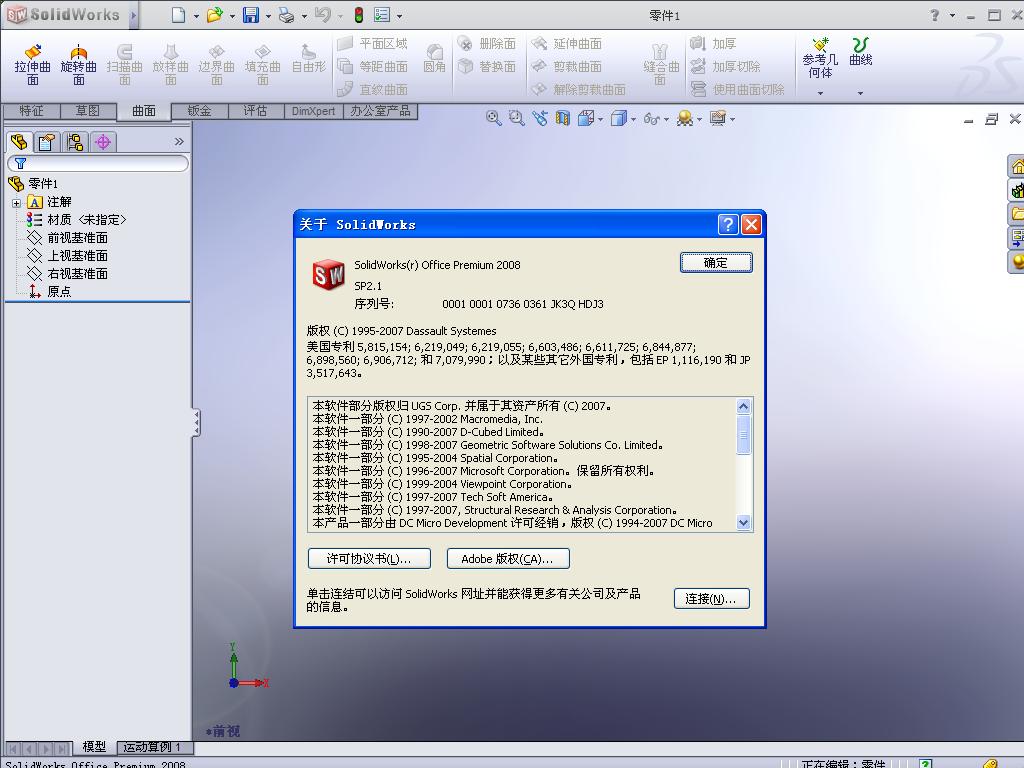Select the 自由形 freeform tool

point(308,59)
